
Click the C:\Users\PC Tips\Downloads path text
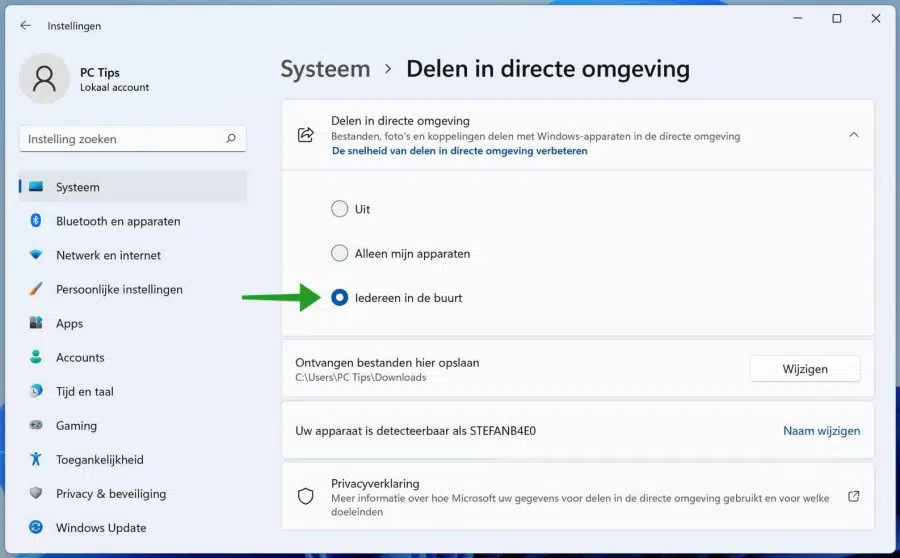point(360,377)
